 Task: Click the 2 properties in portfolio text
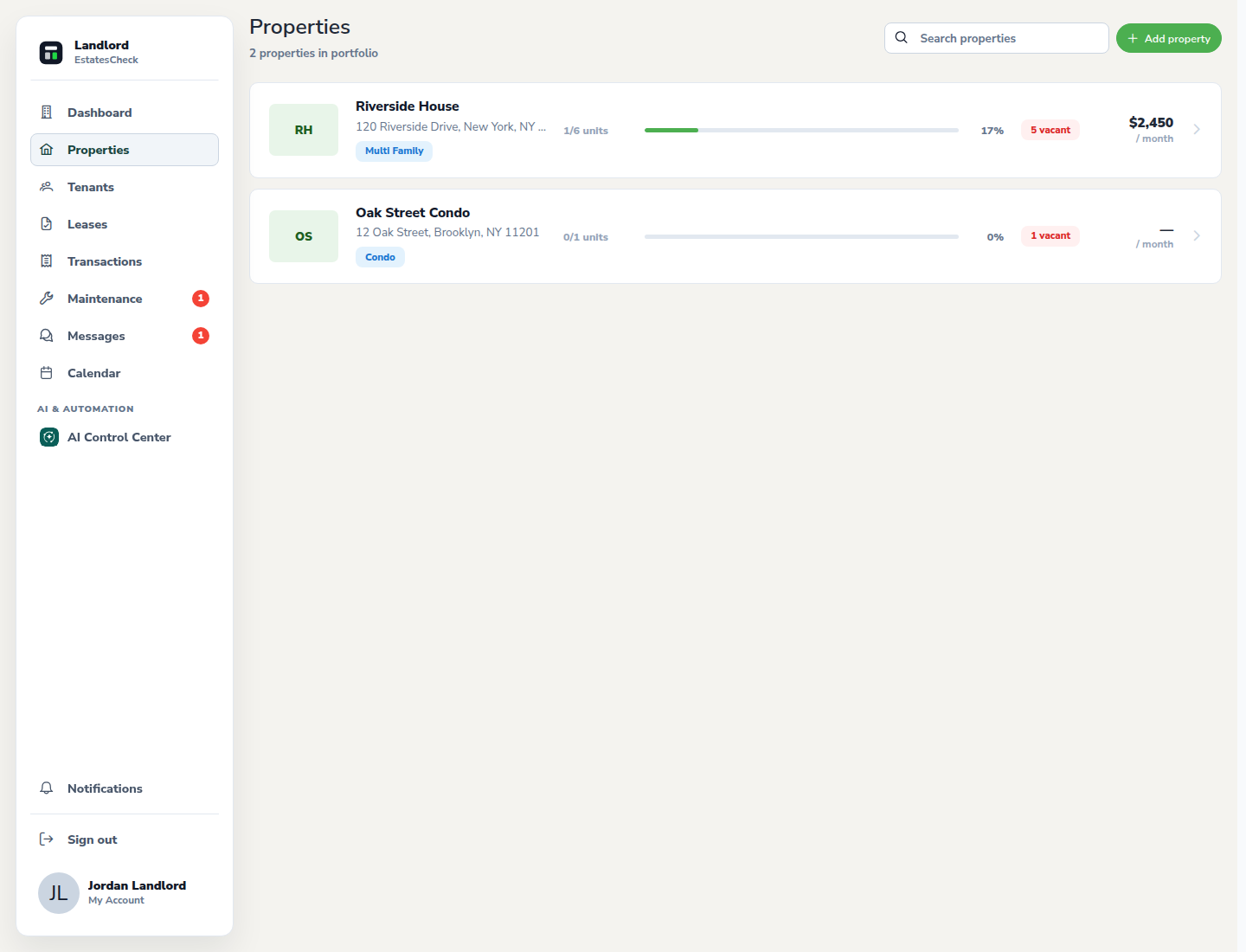click(313, 53)
